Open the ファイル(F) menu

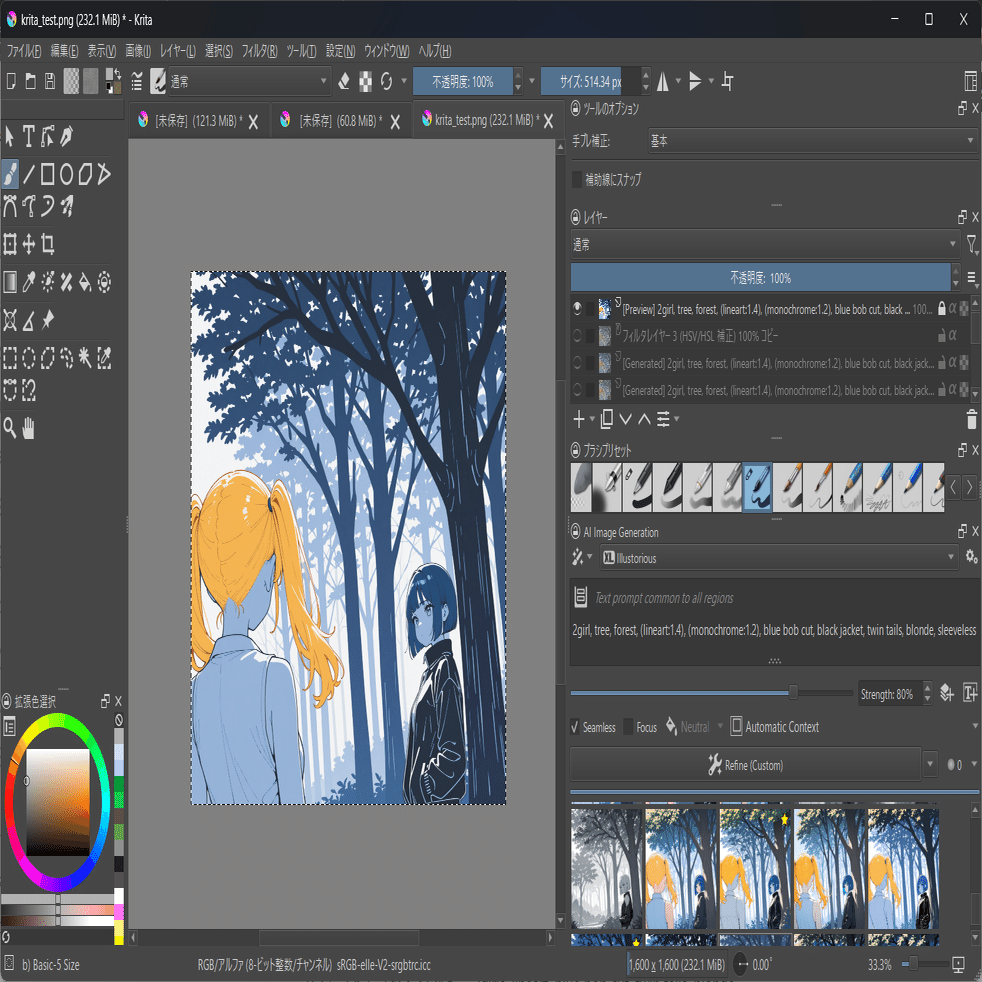pyautogui.click(x=24, y=51)
